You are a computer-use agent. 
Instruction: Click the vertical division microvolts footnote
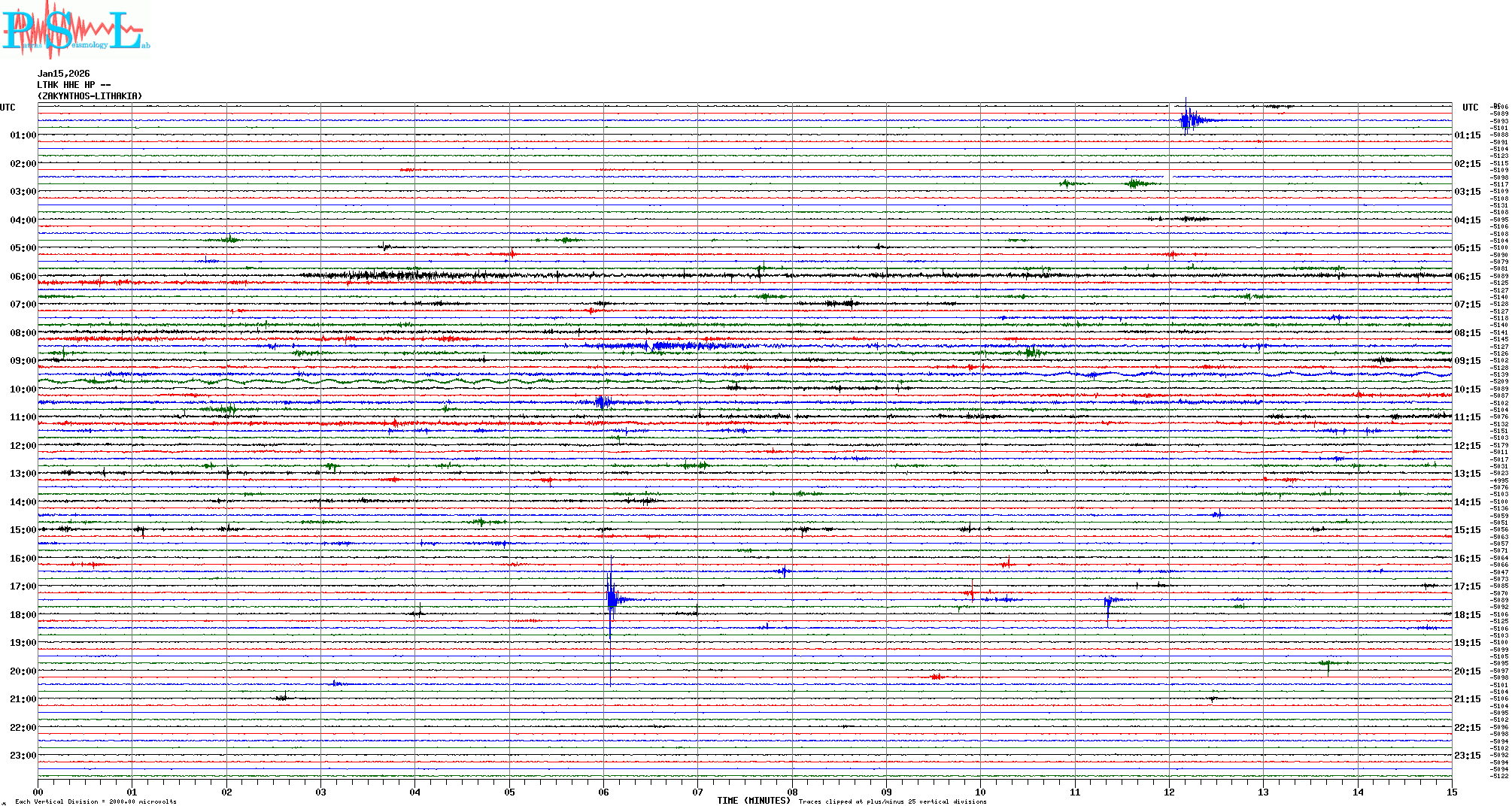tap(96, 801)
